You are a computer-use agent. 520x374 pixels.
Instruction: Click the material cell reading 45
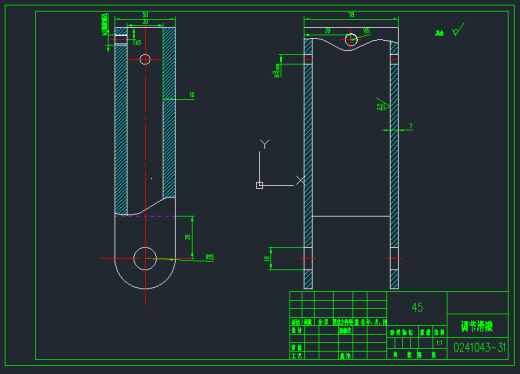point(417,307)
